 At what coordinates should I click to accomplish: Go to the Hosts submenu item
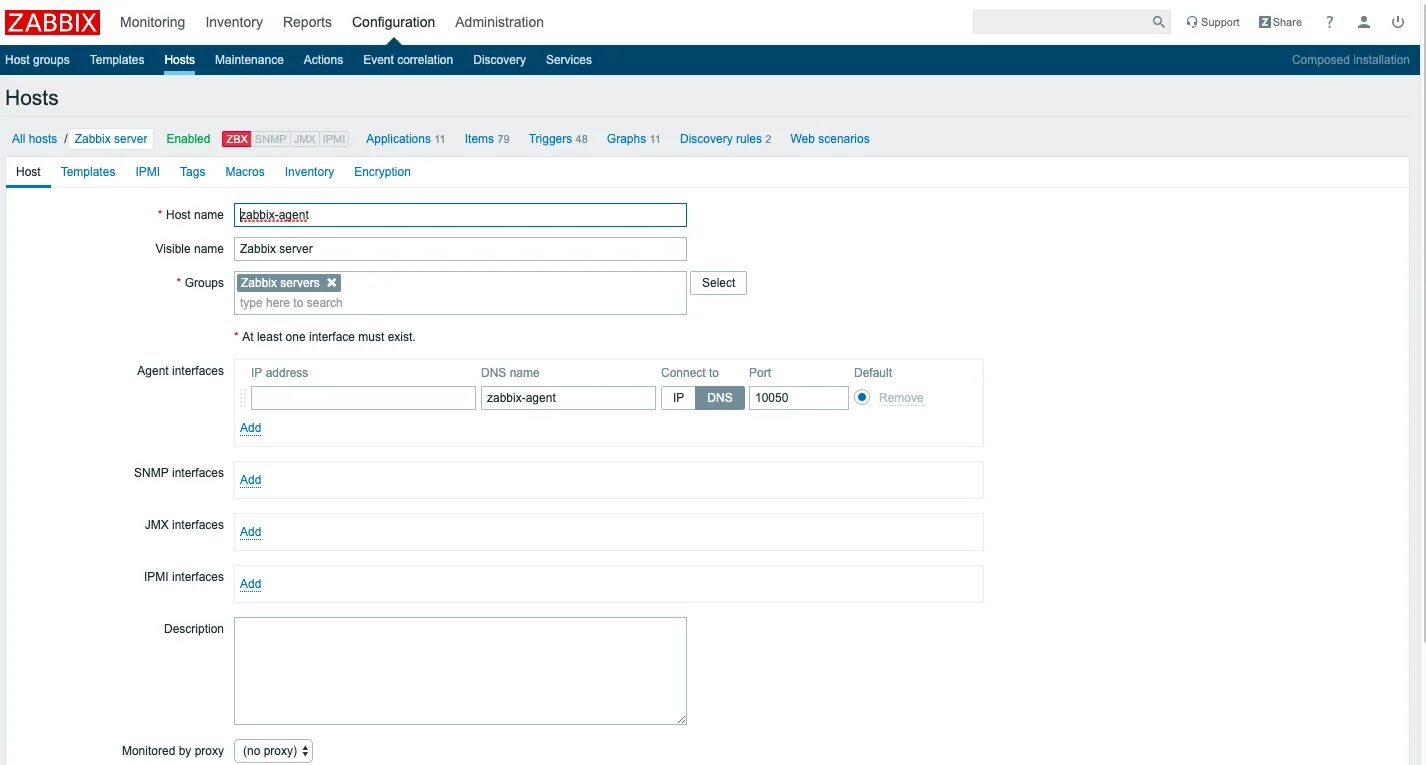click(179, 60)
